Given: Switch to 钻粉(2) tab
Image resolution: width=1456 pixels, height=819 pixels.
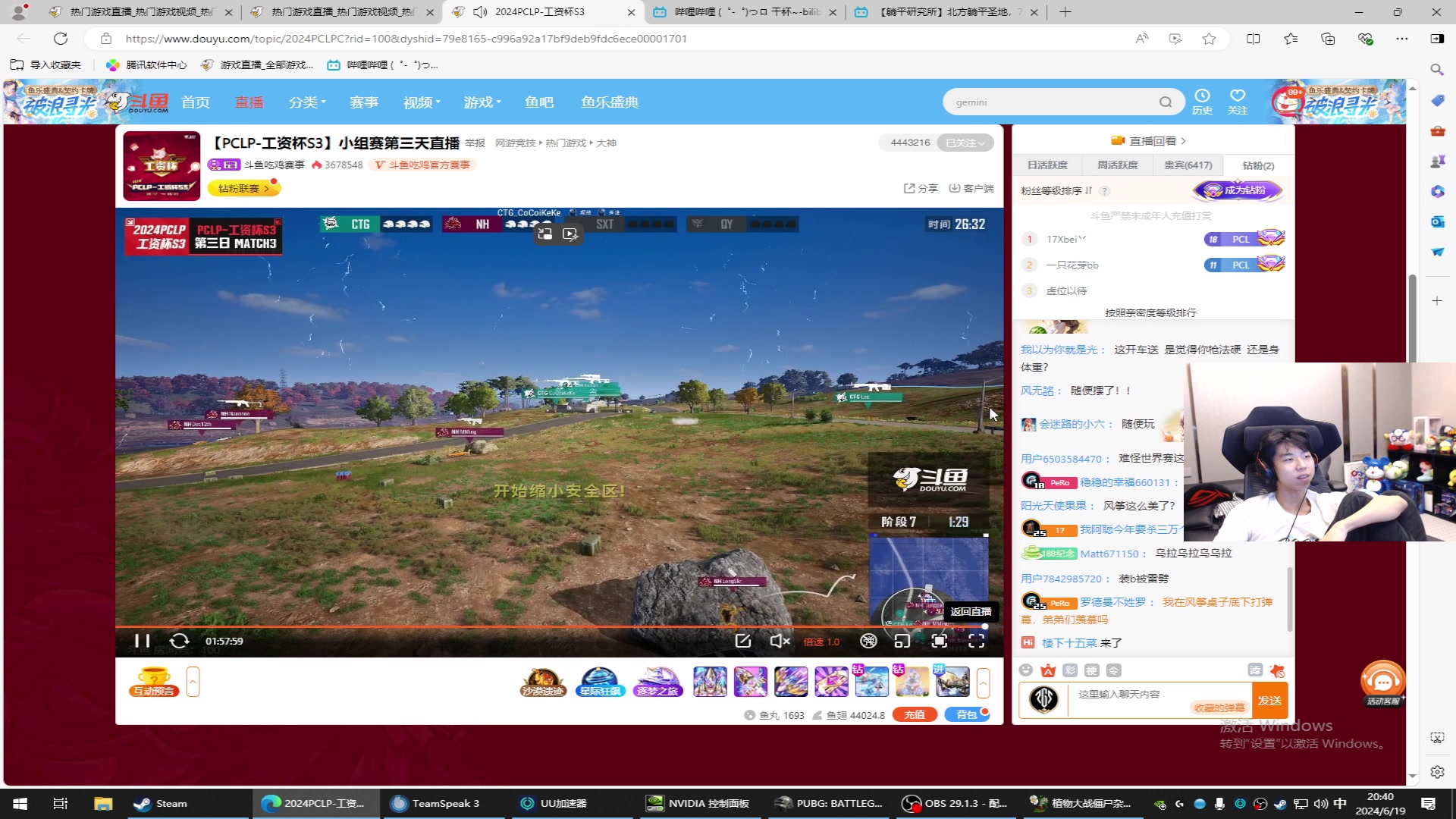Looking at the screenshot, I should (x=1258, y=165).
